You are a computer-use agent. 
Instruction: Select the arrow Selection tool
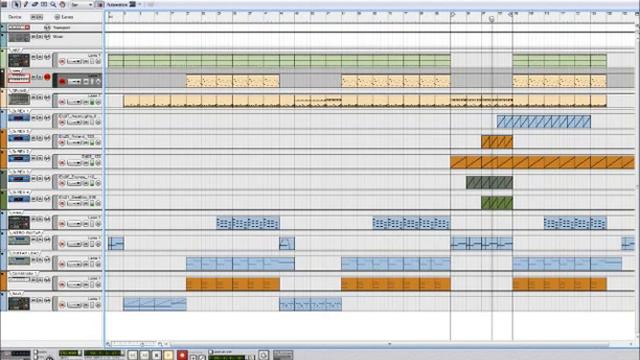click(x=16, y=4)
